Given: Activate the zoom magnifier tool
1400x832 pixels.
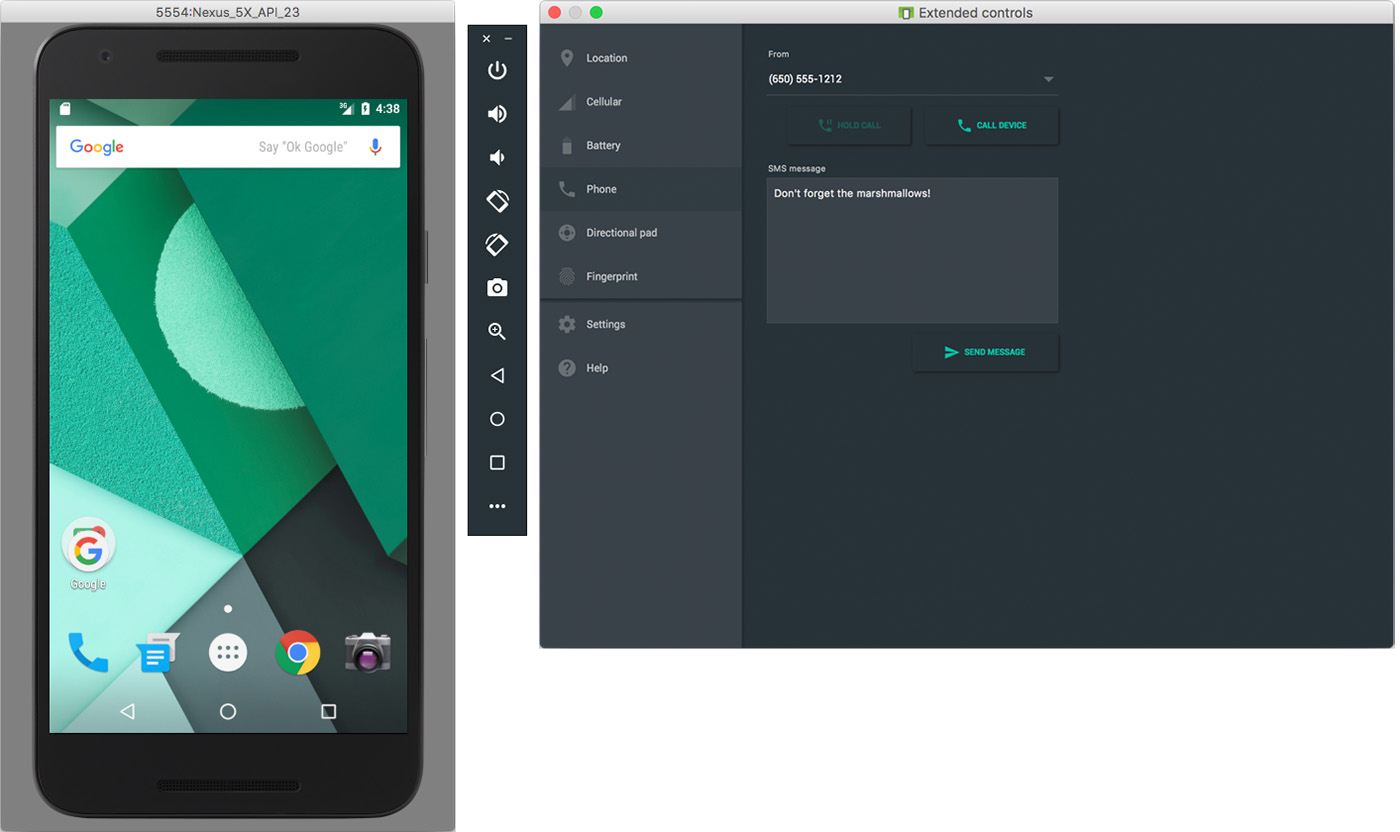Looking at the screenshot, I should click(x=497, y=332).
